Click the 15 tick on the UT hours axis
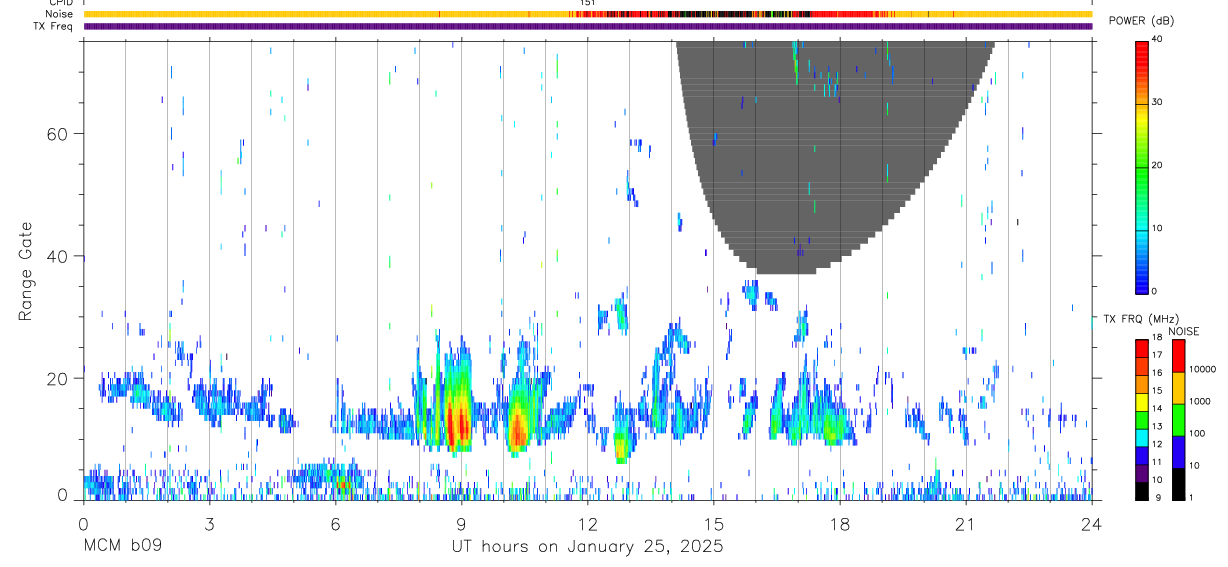 click(x=713, y=525)
